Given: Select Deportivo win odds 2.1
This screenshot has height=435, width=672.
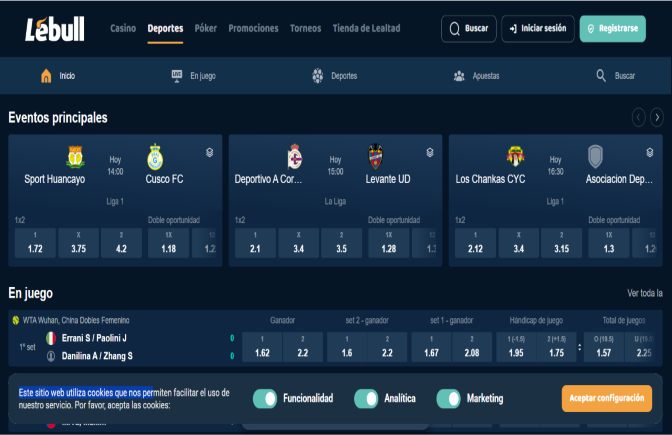Looking at the screenshot, I should (x=255, y=243).
